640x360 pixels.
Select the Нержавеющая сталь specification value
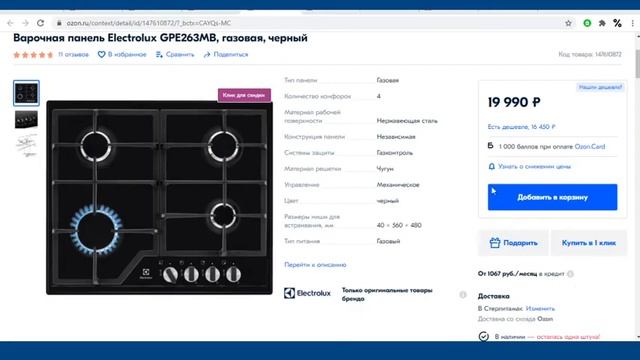(407, 121)
